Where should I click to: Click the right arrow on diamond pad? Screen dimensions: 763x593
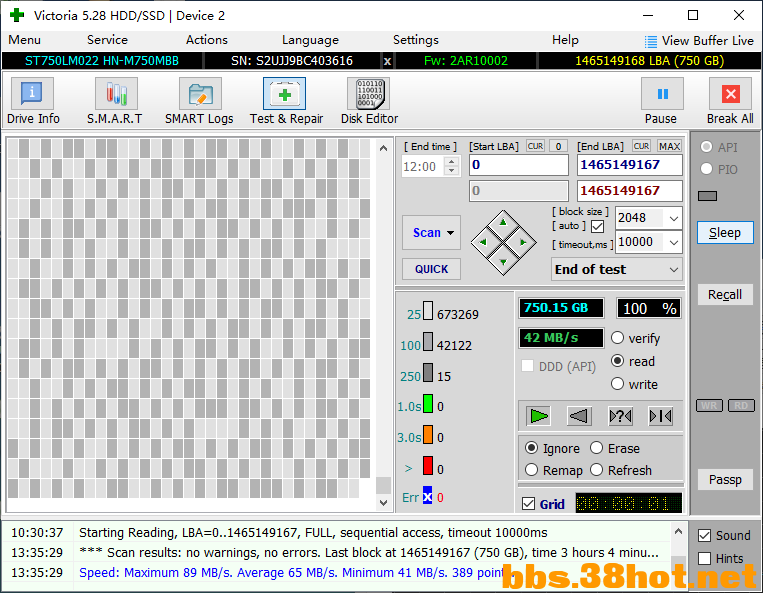[x=523, y=242]
